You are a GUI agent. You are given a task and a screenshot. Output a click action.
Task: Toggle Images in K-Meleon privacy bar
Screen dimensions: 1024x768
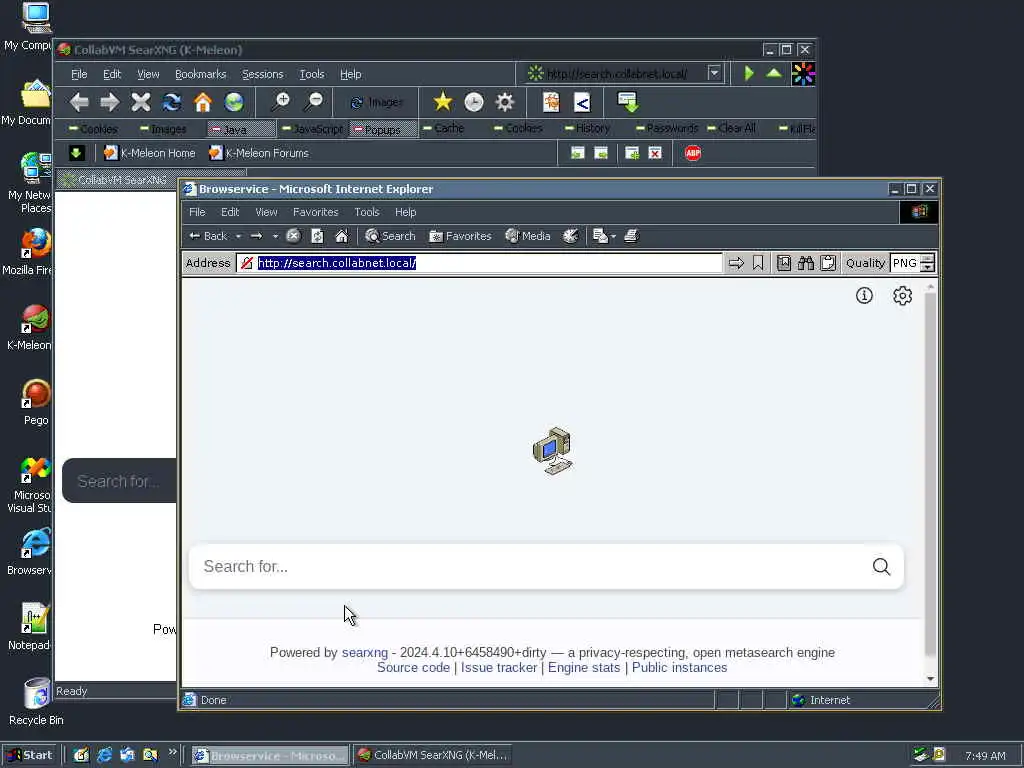tap(163, 129)
